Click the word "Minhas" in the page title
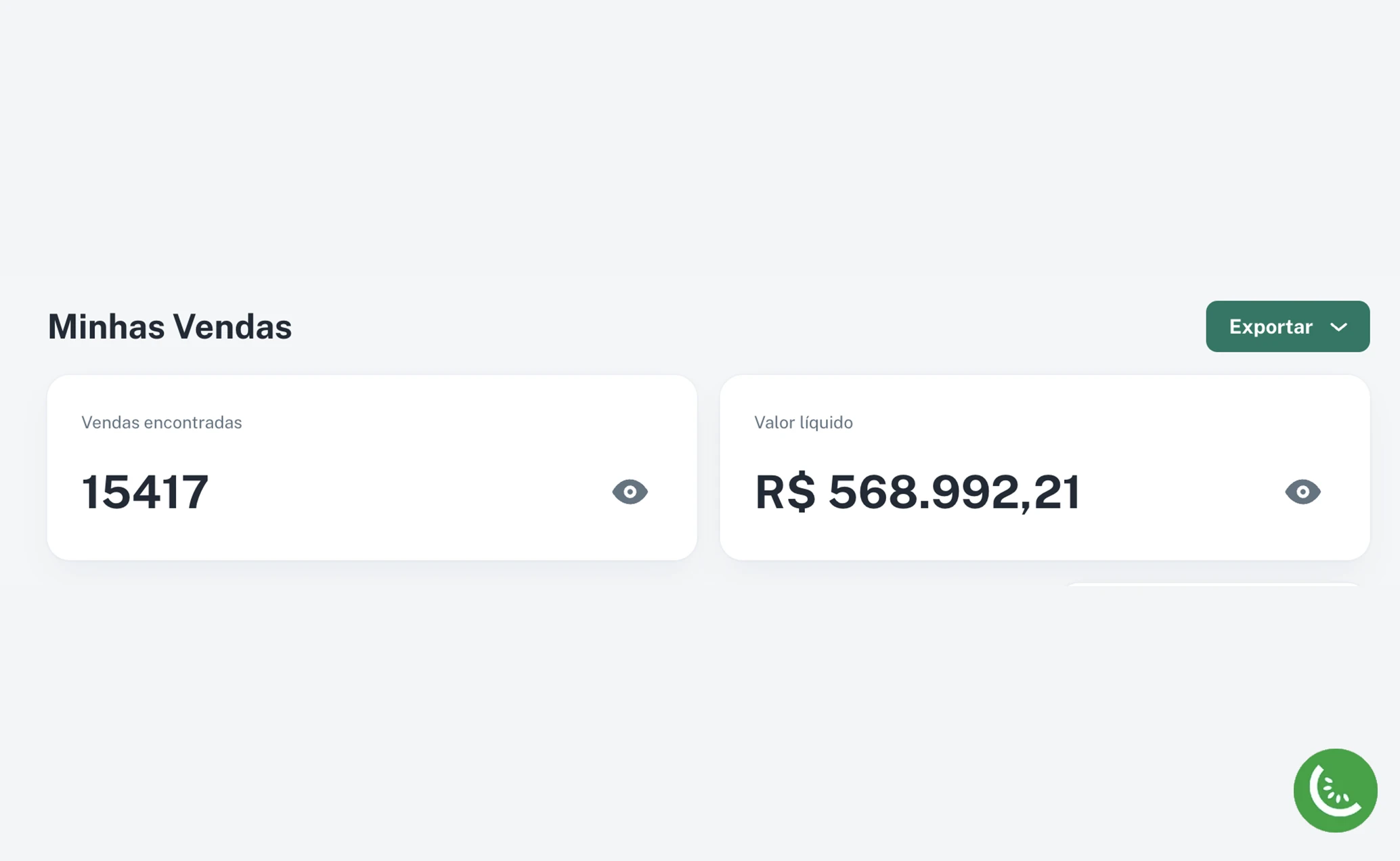The width and height of the screenshot is (1400, 861). pos(106,326)
